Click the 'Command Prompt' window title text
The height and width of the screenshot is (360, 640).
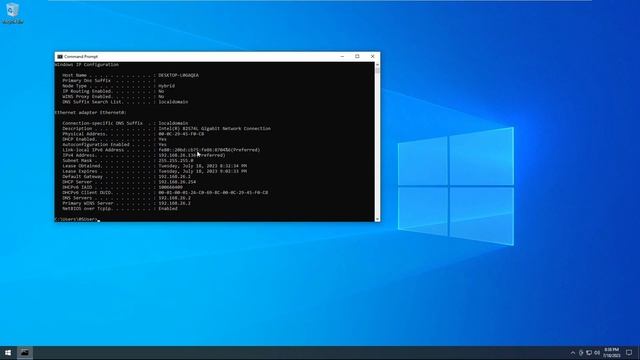(x=81, y=57)
